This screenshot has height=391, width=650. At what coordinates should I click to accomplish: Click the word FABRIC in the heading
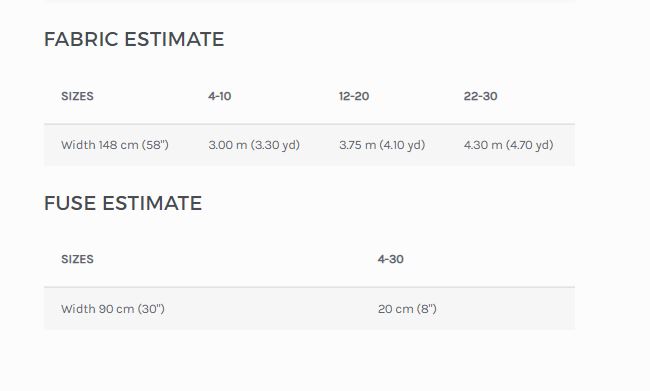pyautogui.click(x=81, y=39)
